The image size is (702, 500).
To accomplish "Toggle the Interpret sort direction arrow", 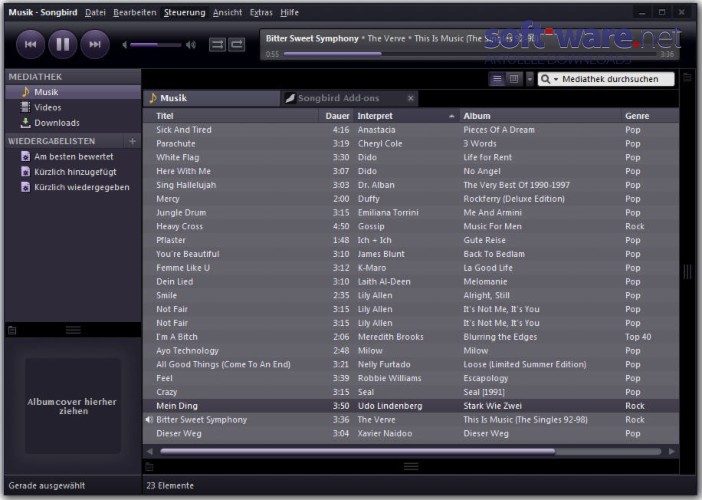I will click(451, 116).
